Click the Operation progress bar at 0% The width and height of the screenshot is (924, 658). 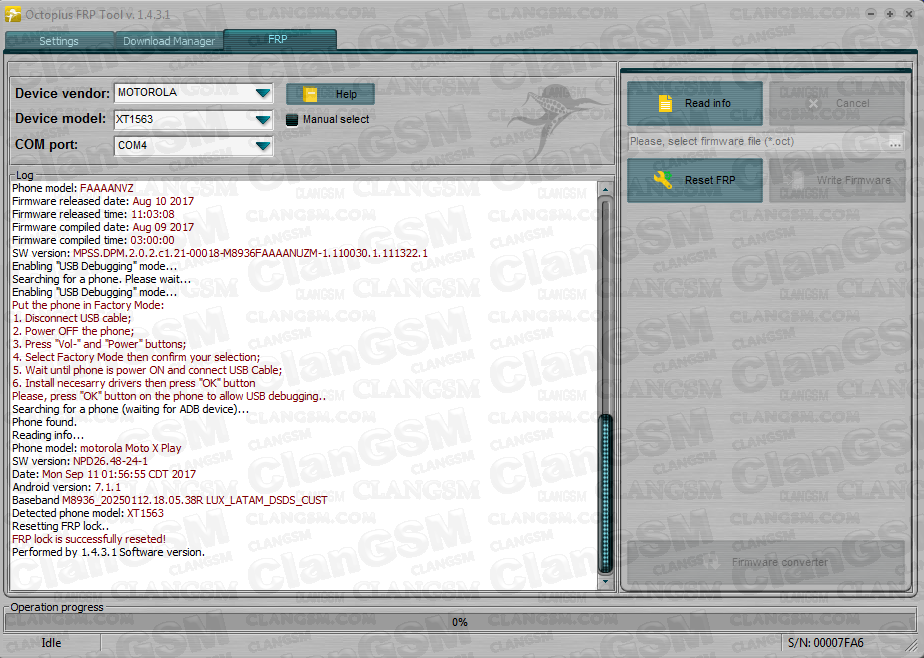point(460,622)
